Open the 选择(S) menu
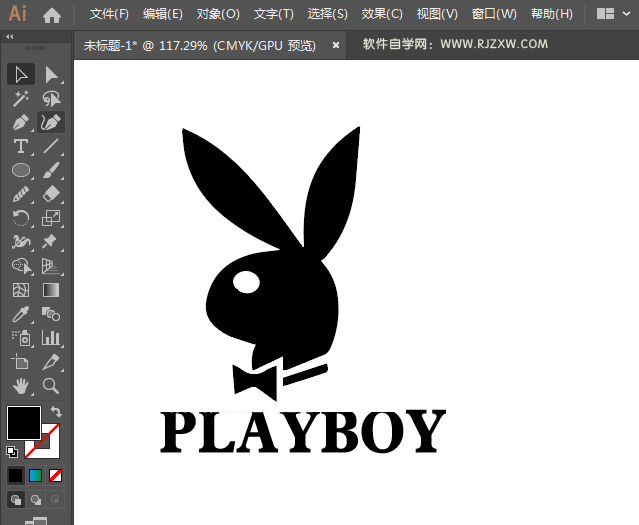Screen dimensions: 639x525 pyautogui.click(x=328, y=14)
